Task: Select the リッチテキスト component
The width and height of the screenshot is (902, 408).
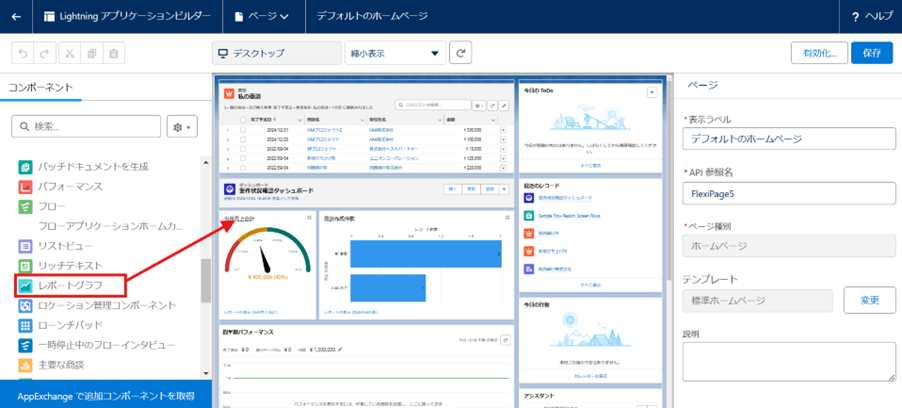Action: (60, 266)
